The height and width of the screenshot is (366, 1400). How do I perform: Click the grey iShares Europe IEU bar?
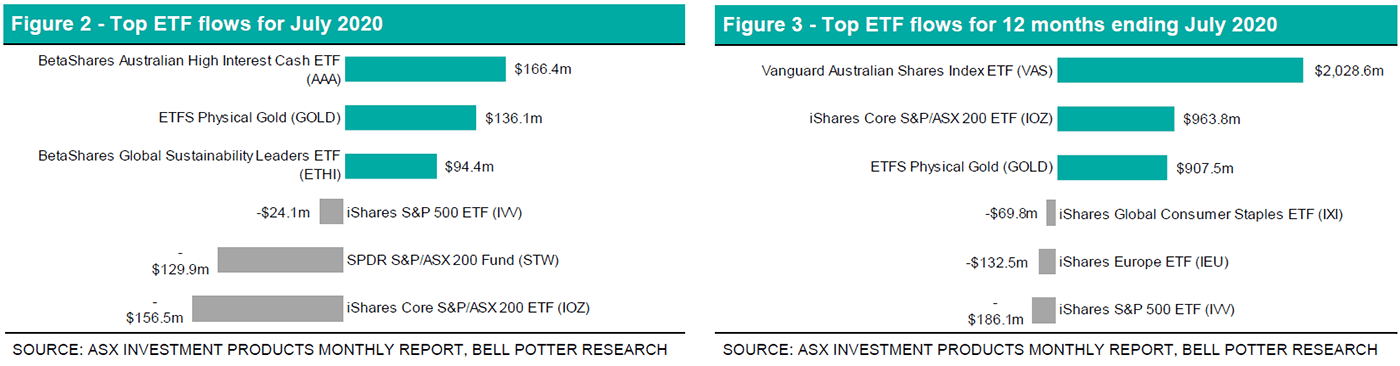tap(1047, 261)
